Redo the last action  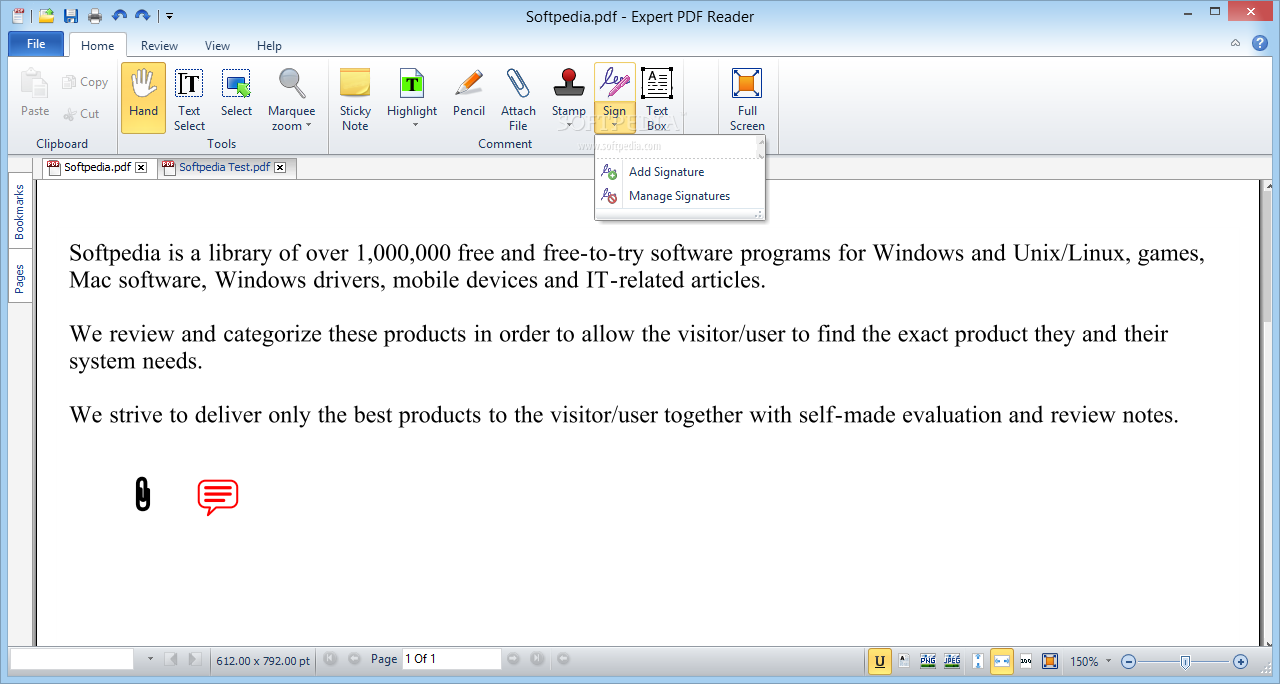pos(143,15)
